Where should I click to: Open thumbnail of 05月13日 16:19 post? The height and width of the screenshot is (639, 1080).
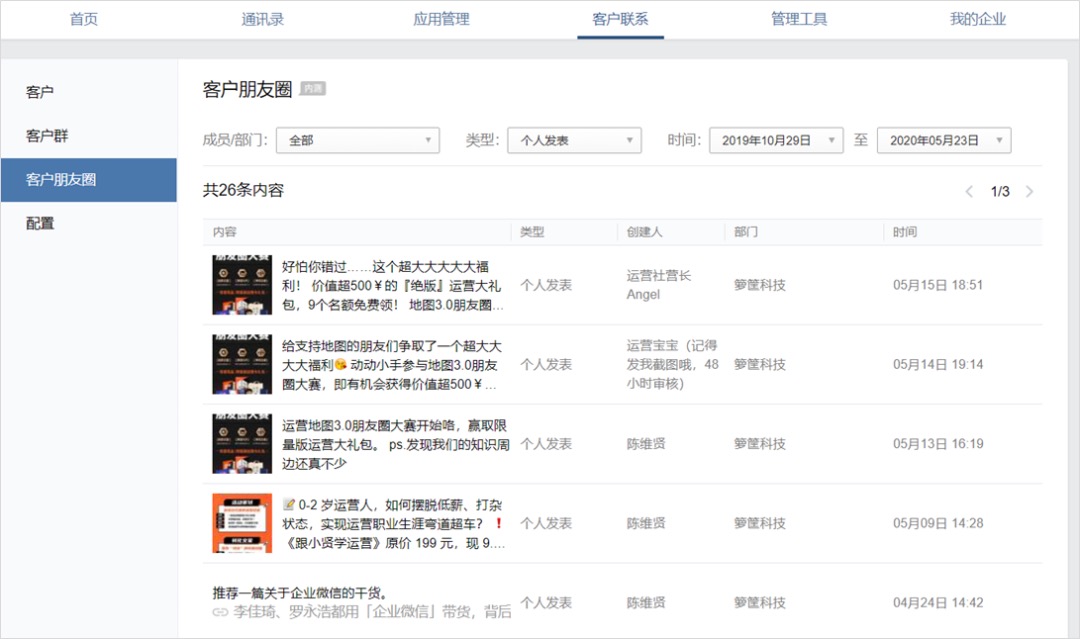pos(242,444)
